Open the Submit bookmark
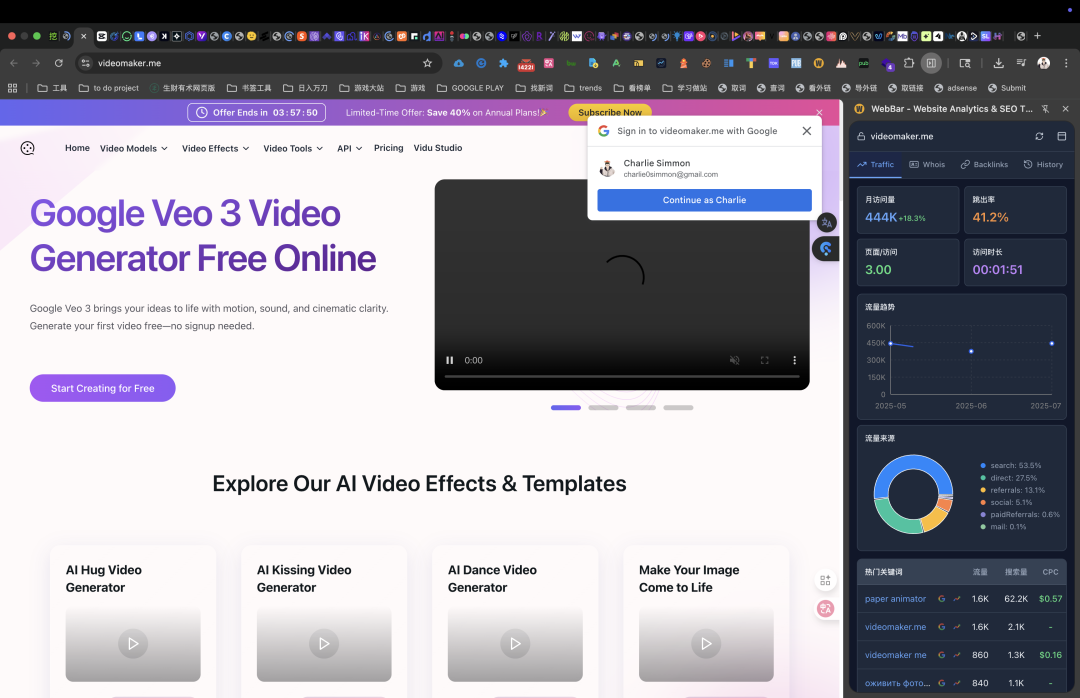The width and height of the screenshot is (1080, 698). (1007, 88)
